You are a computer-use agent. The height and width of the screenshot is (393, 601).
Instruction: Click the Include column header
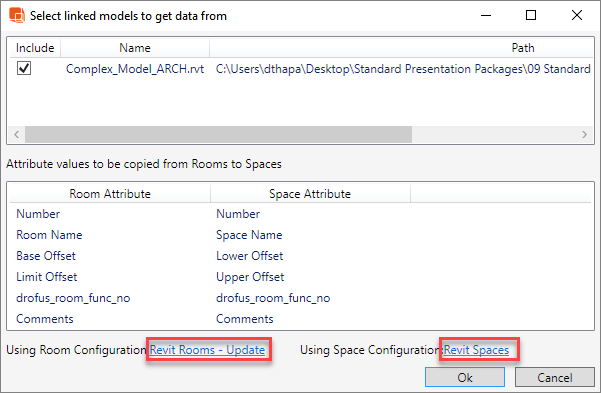(x=35, y=48)
